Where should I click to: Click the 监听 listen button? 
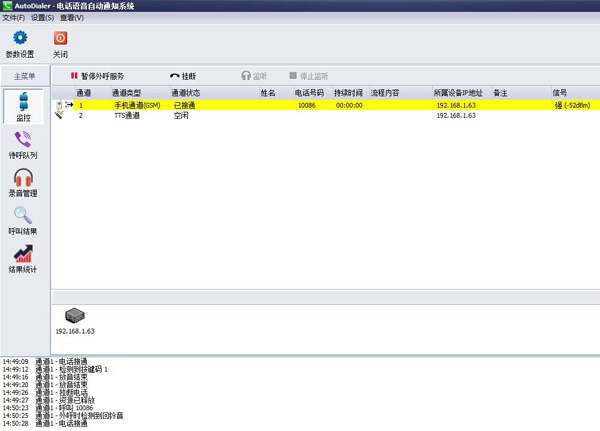[255, 75]
